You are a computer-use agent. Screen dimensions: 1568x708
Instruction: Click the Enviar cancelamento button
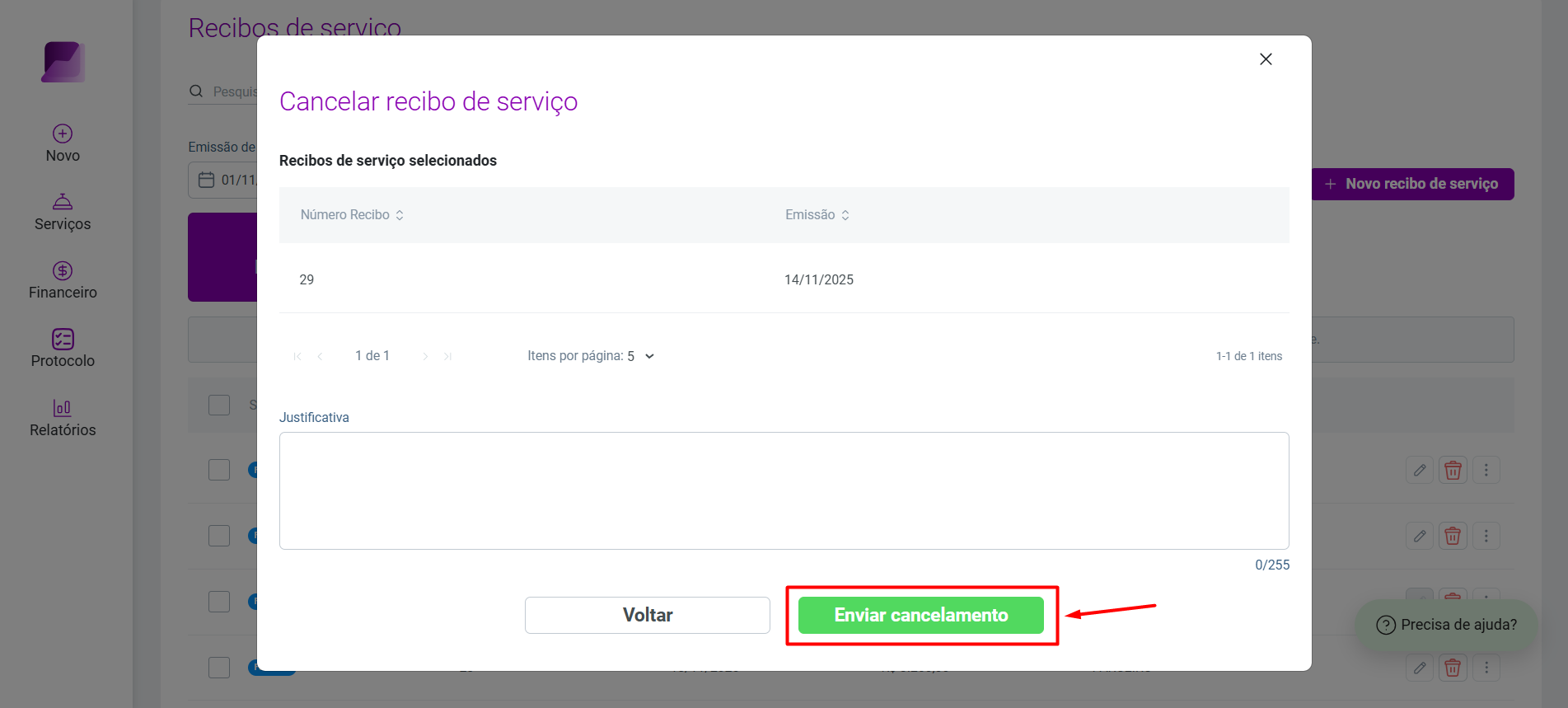click(920, 615)
